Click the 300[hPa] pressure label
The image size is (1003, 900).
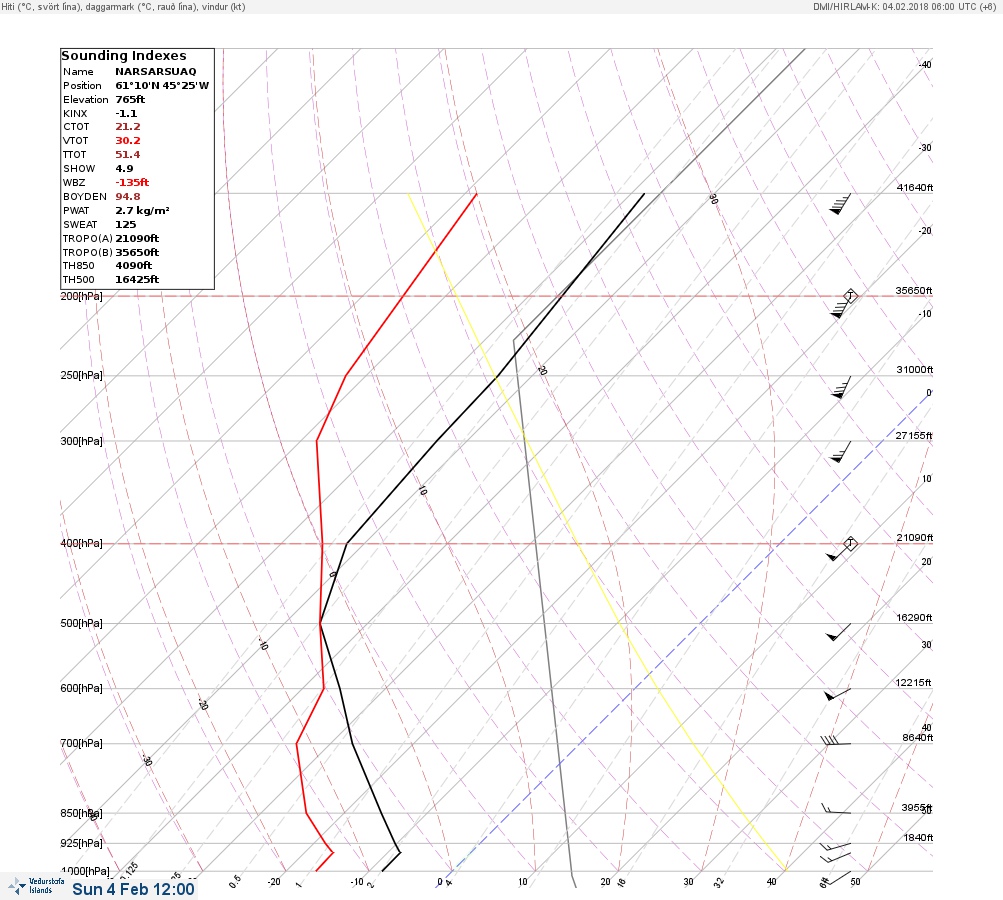81,441
